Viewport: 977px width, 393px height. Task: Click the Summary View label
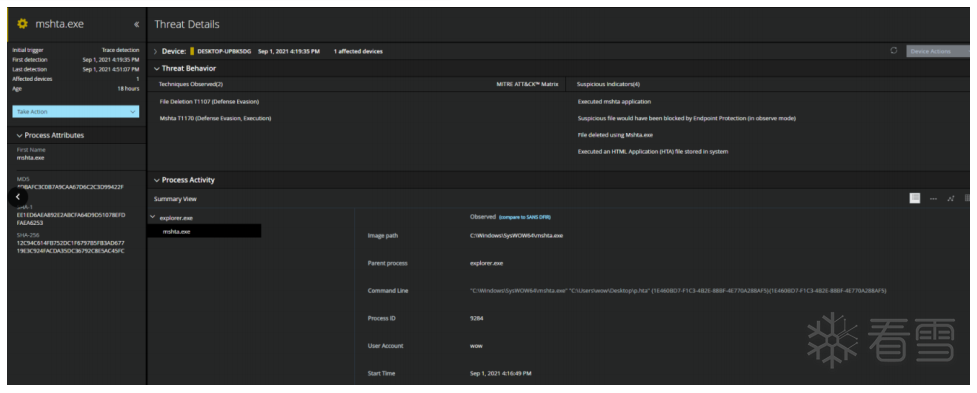[x=175, y=199]
